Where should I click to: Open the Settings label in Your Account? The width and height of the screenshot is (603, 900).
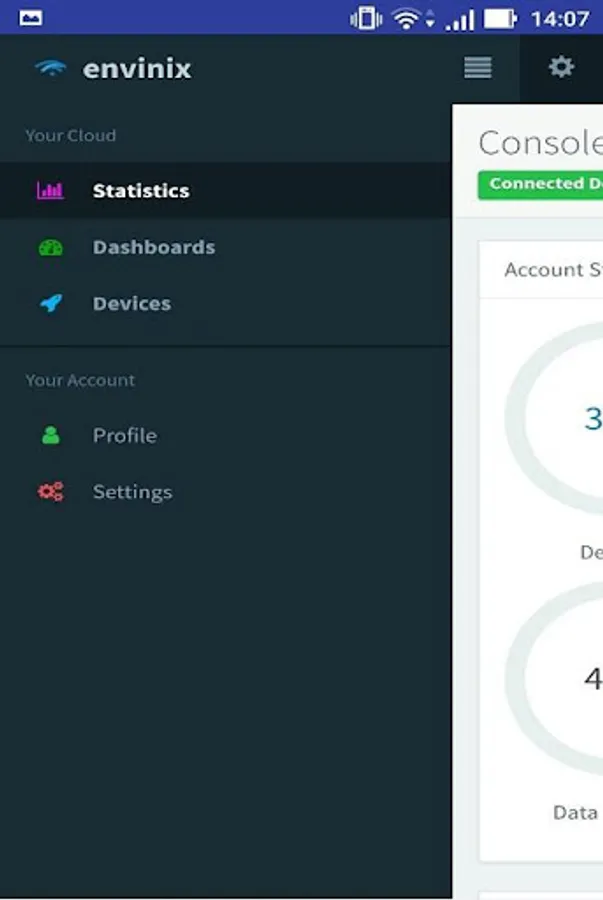point(132,492)
